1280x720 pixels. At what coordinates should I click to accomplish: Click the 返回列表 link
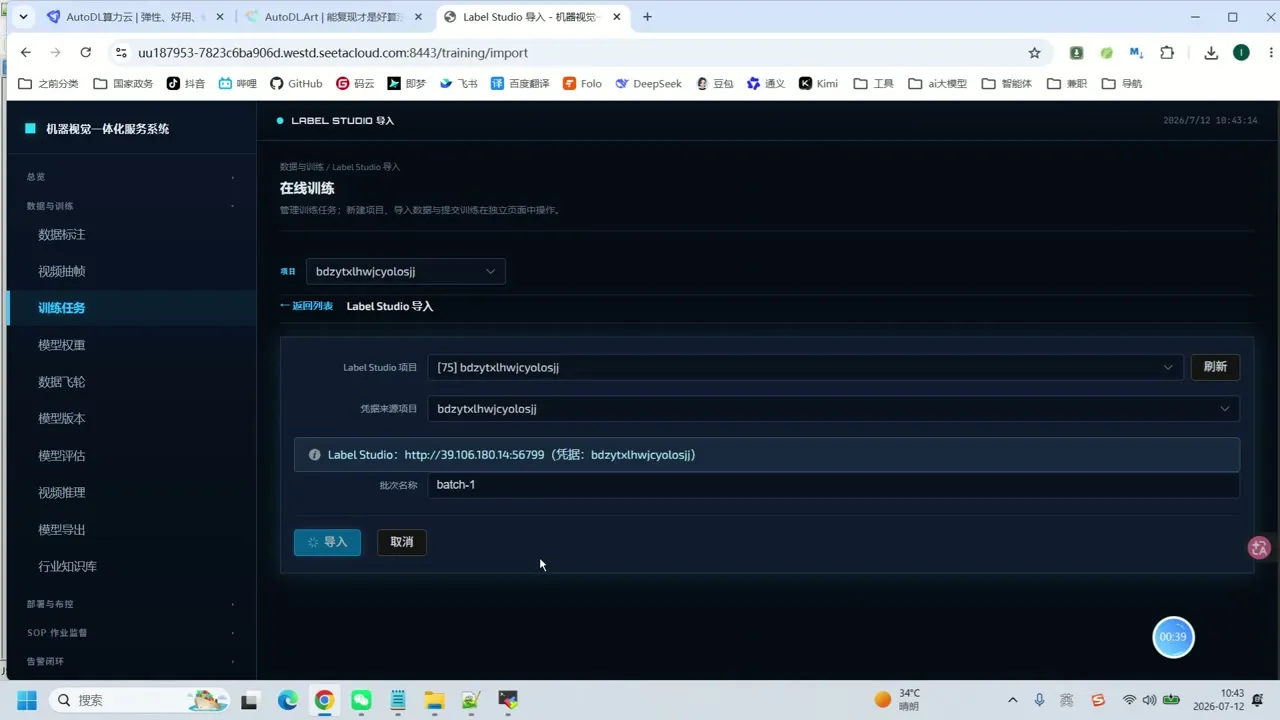[307, 306]
